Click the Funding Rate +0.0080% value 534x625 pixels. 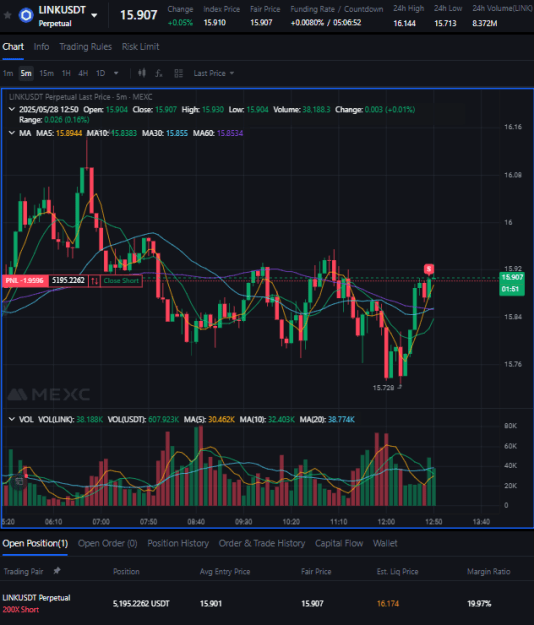click(x=307, y=23)
